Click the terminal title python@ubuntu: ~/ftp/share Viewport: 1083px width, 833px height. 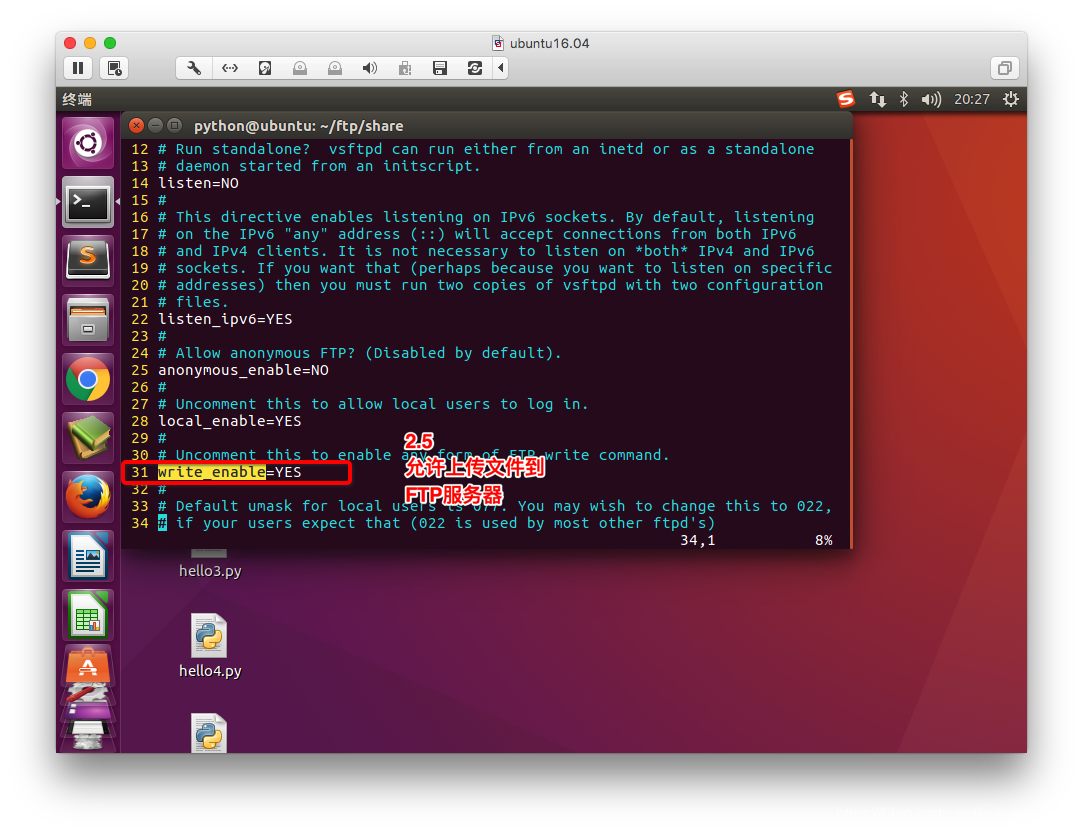click(298, 126)
